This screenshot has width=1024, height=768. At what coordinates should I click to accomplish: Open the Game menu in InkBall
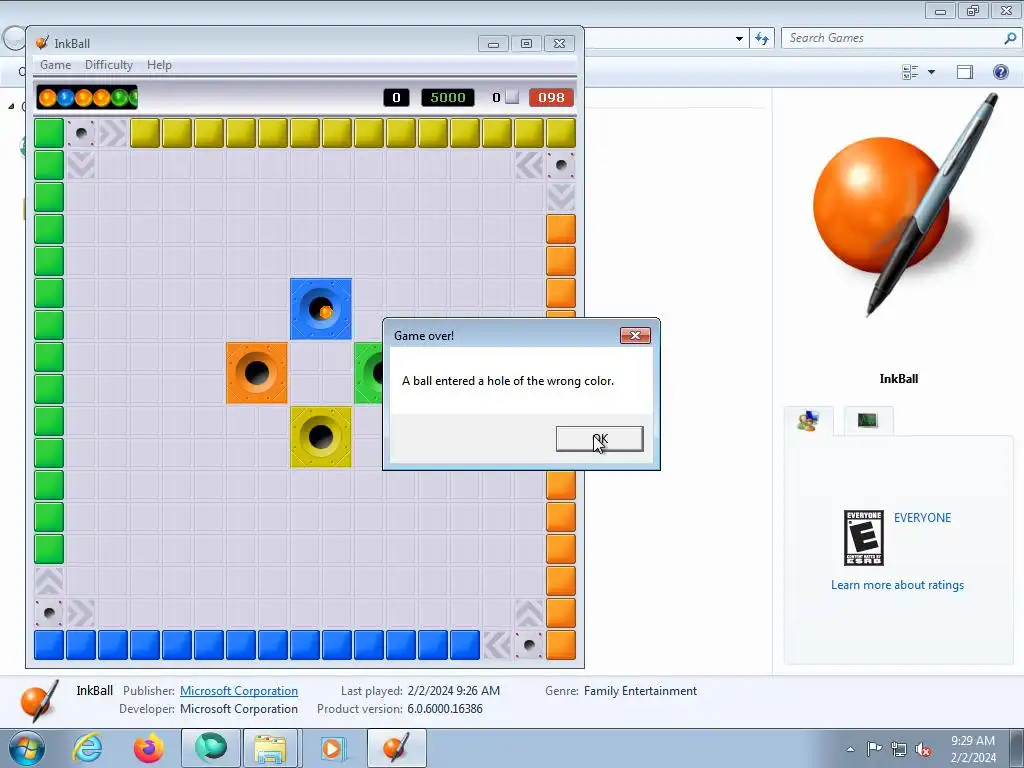[x=56, y=65]
